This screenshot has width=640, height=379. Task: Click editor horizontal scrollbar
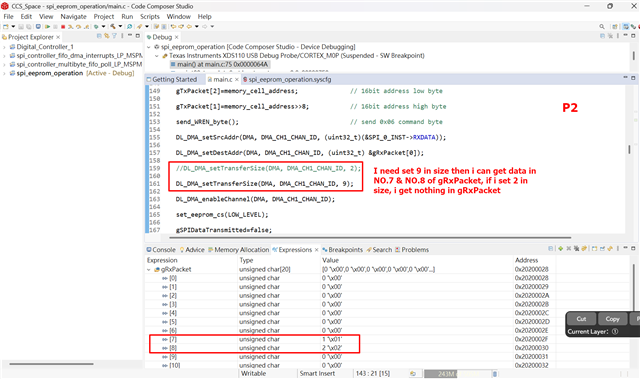(x=370, y=237)
